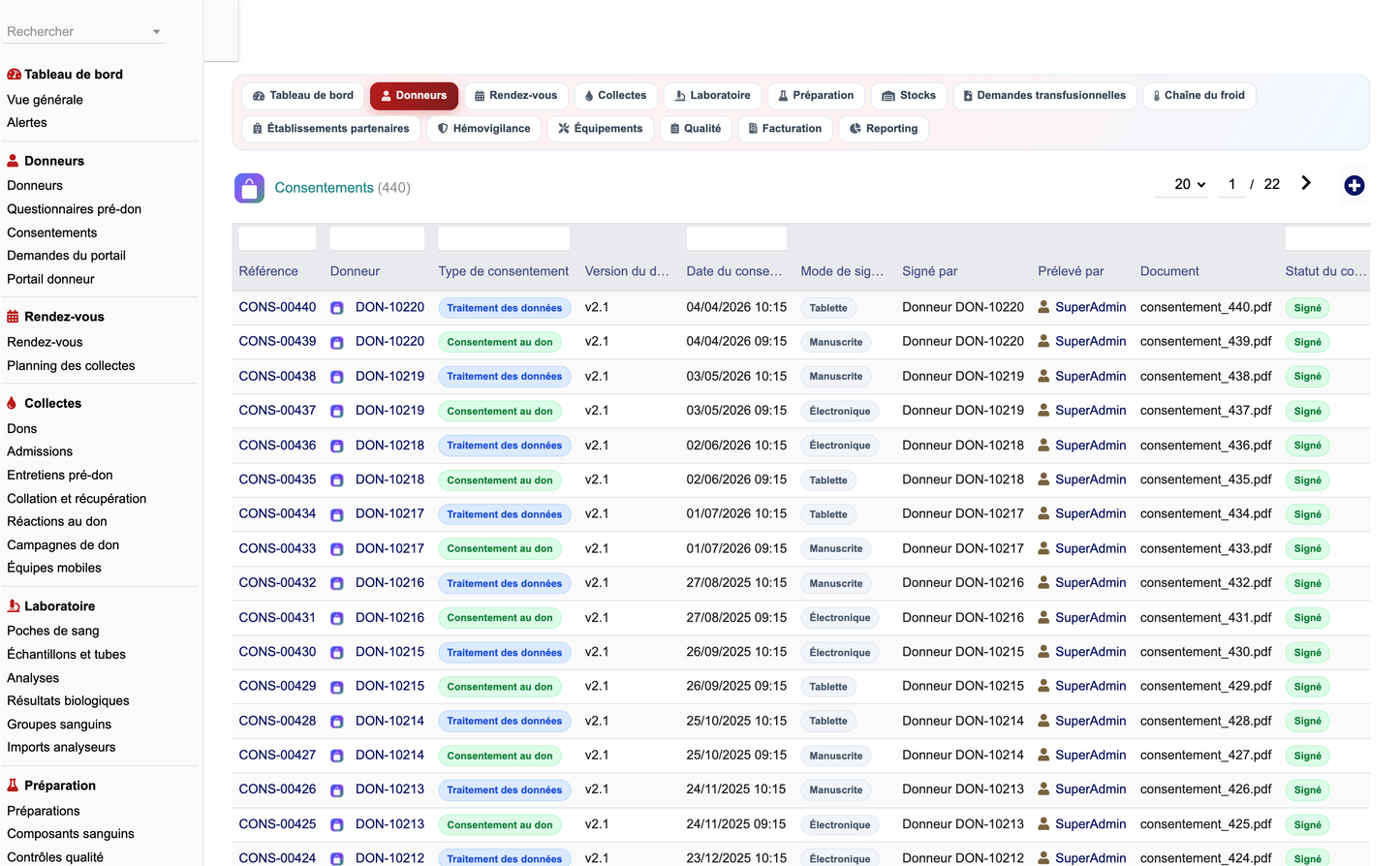The height and width of the screenshot is (866, 1400).
Task: Click donor icon in CONS-00432 row
Action: [337, 583]
